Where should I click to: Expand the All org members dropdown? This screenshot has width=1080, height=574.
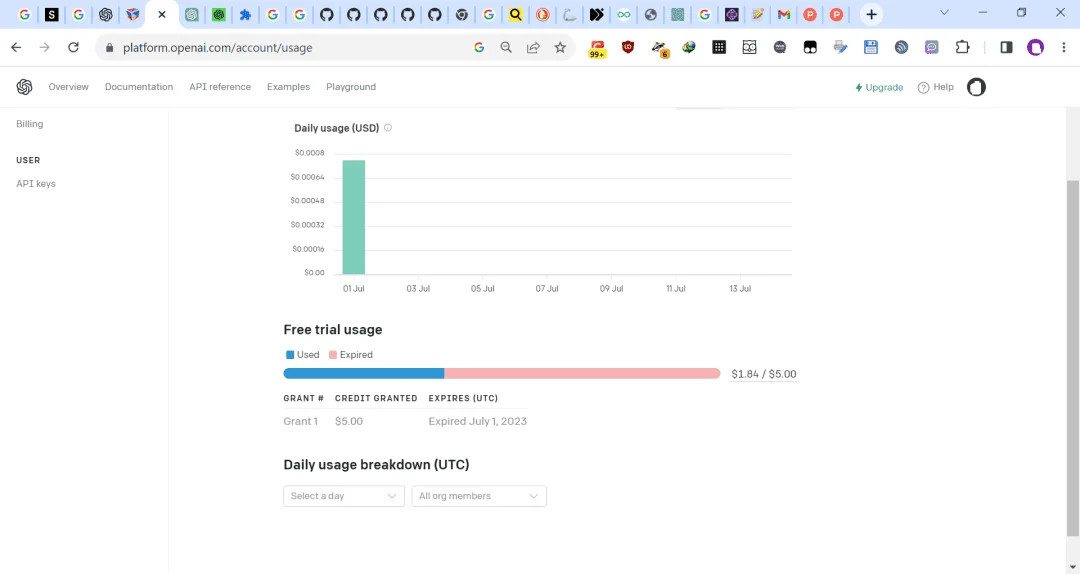pyautogui.click(x=479, y=496)
